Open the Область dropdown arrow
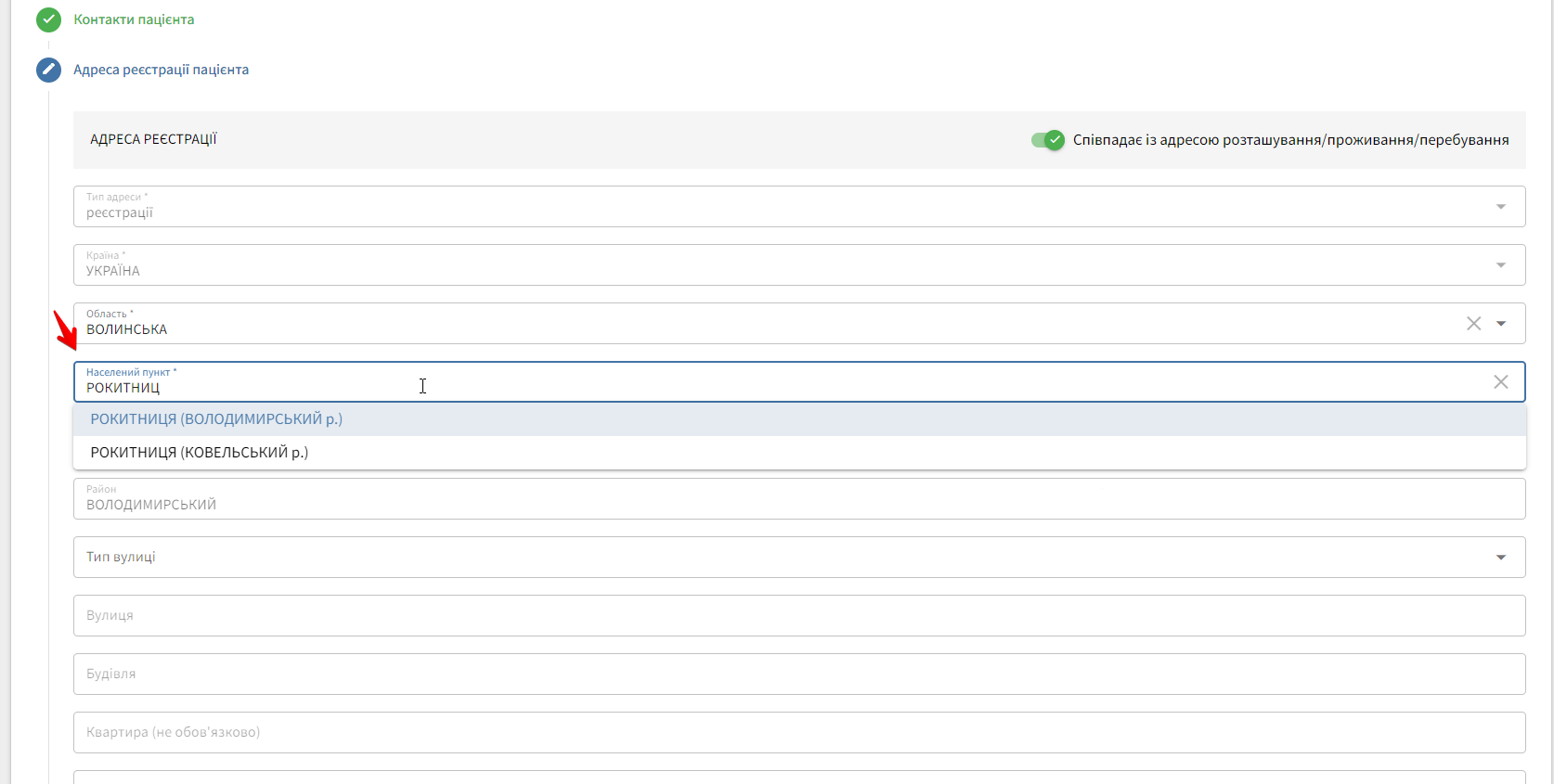1554x784 pixels. coord(1500,324)
